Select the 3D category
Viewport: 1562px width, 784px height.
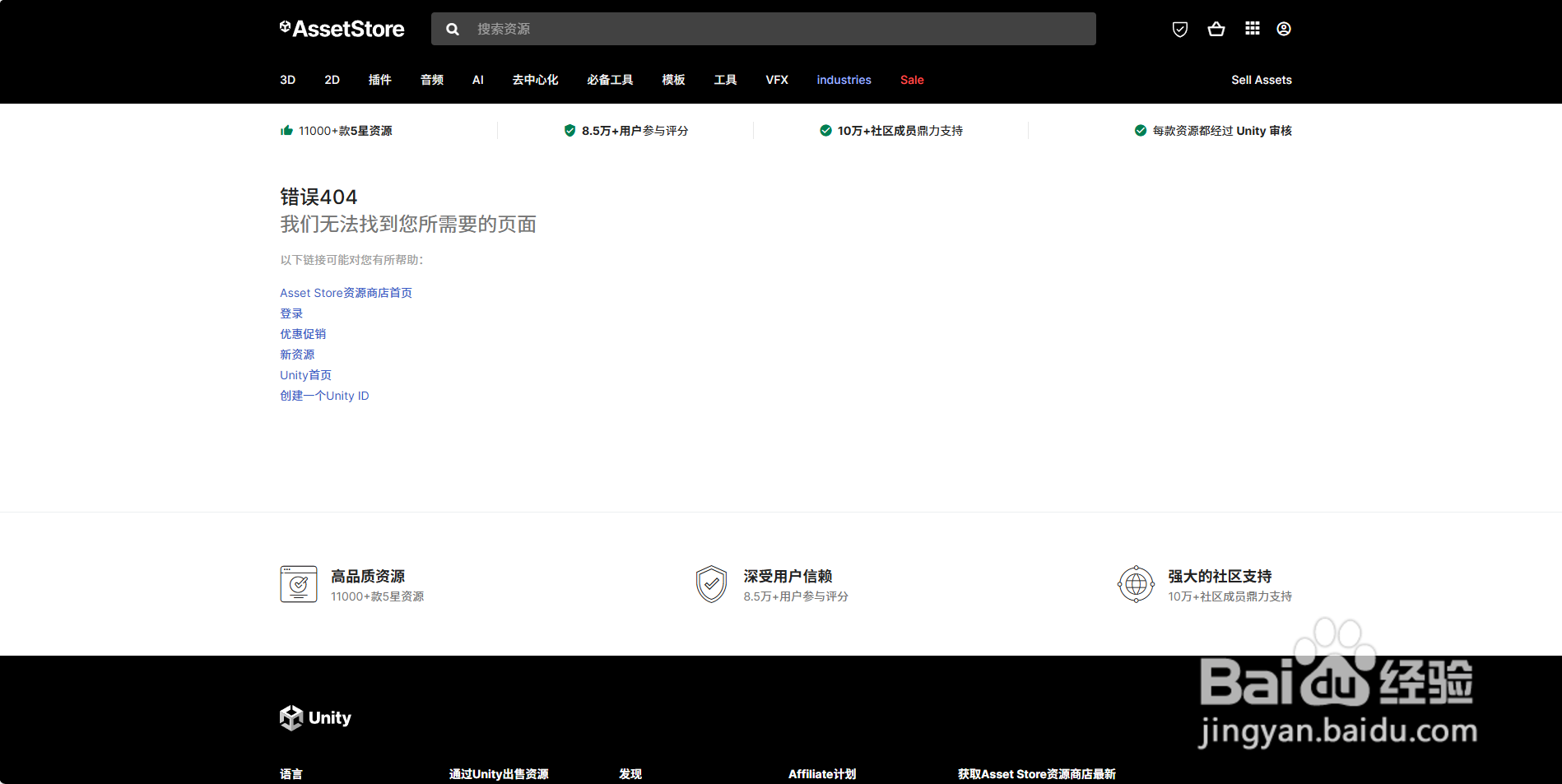click(x=286, y=80)
